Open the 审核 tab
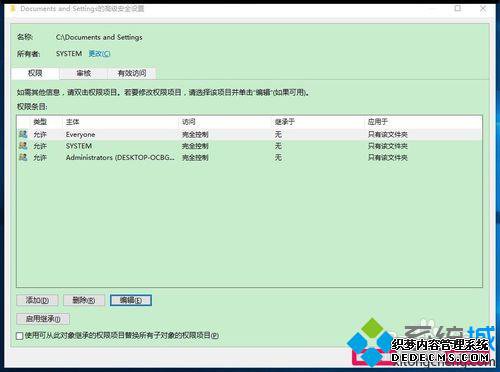Viewport: 500px width, 372px height. pyautogui.click(x=83, y=73)
